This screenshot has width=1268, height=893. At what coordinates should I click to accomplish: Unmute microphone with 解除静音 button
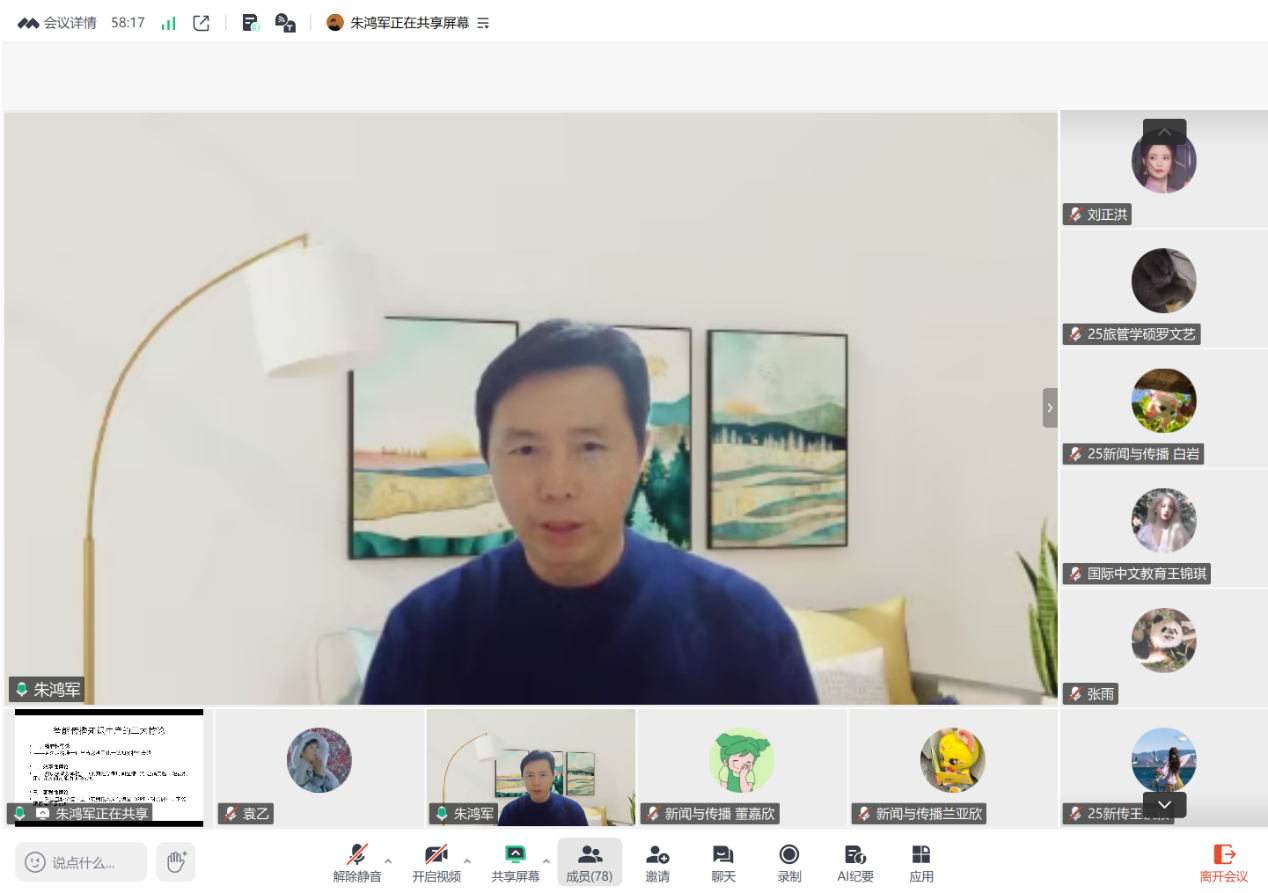(357, 862)
